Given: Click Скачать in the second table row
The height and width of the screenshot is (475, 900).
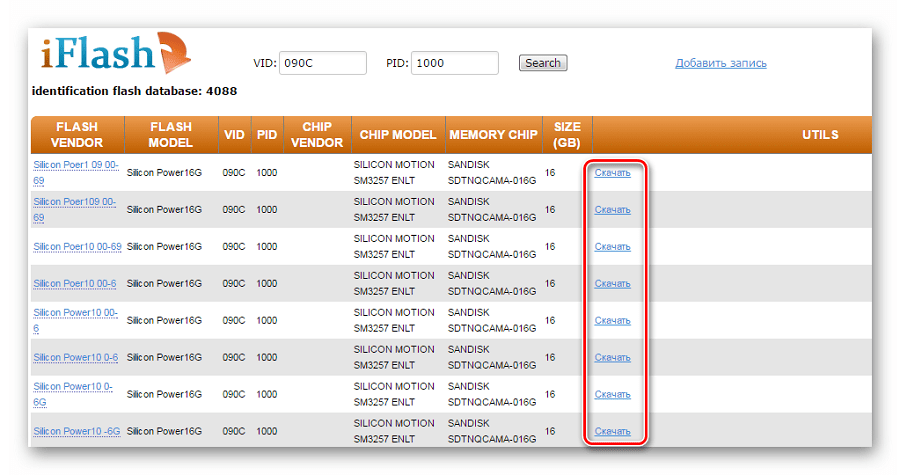Looking at the screenshot, I should [x=612, y=210].
